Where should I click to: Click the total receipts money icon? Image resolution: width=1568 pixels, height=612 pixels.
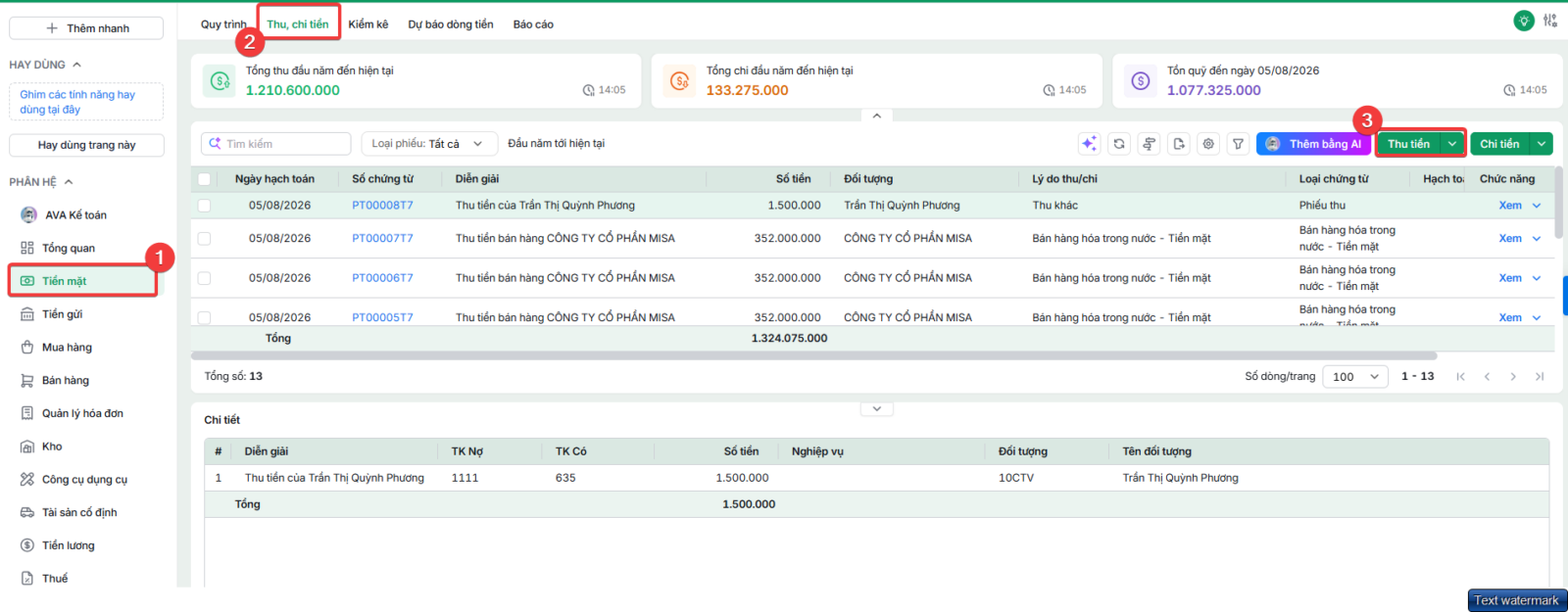220,80
